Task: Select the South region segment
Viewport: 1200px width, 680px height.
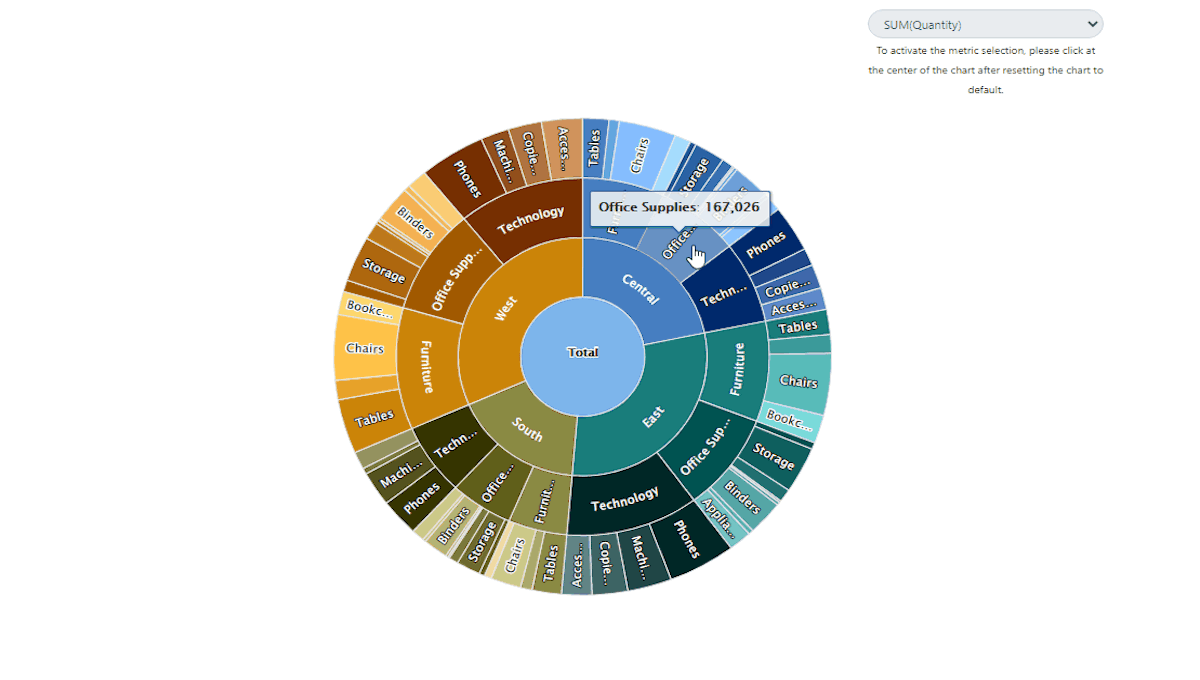Action: click(x=525, y=432)
